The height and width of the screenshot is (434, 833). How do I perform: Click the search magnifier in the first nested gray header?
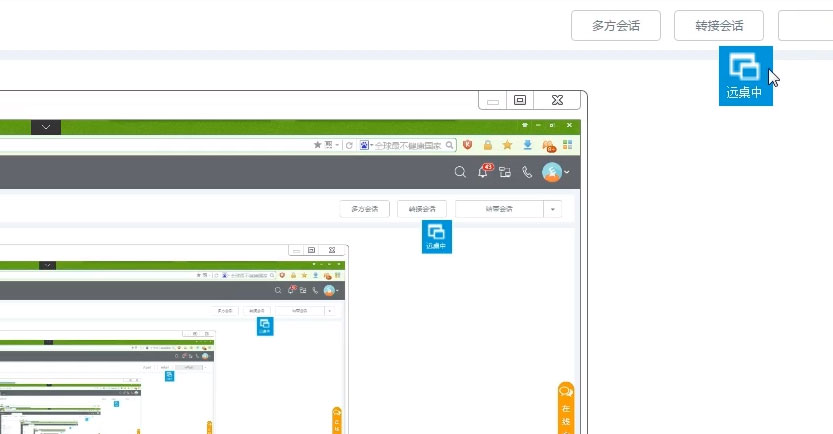coord(460,172)
